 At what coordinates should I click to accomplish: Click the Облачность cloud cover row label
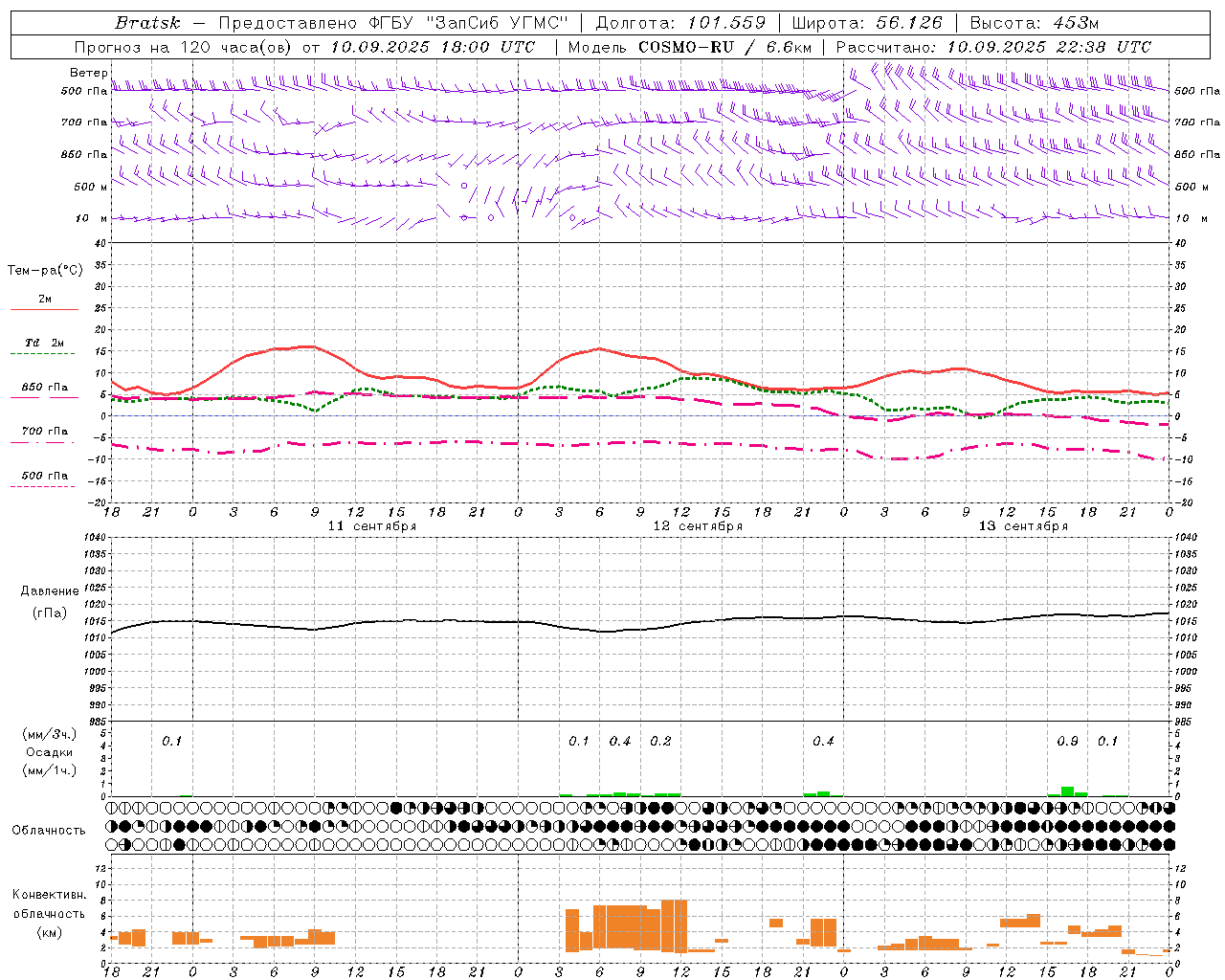tap(49, 831)
